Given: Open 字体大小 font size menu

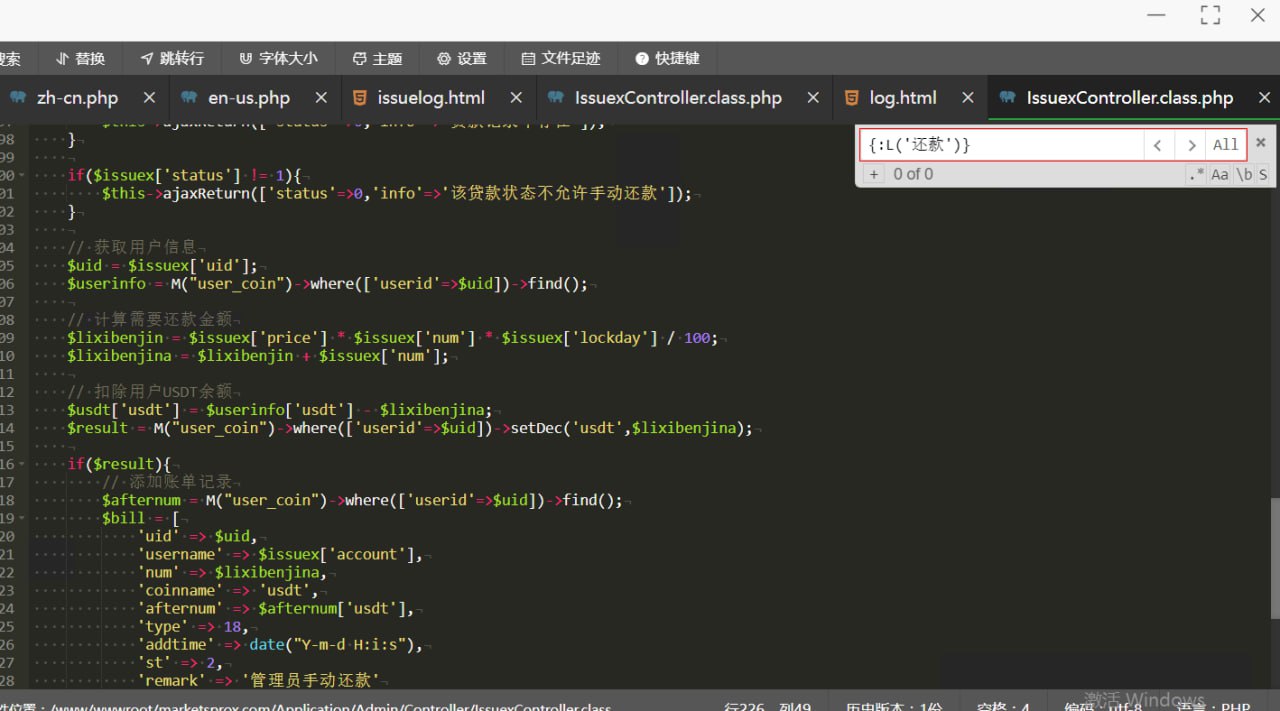Looking at the screenshot, I should click(278, 58).
